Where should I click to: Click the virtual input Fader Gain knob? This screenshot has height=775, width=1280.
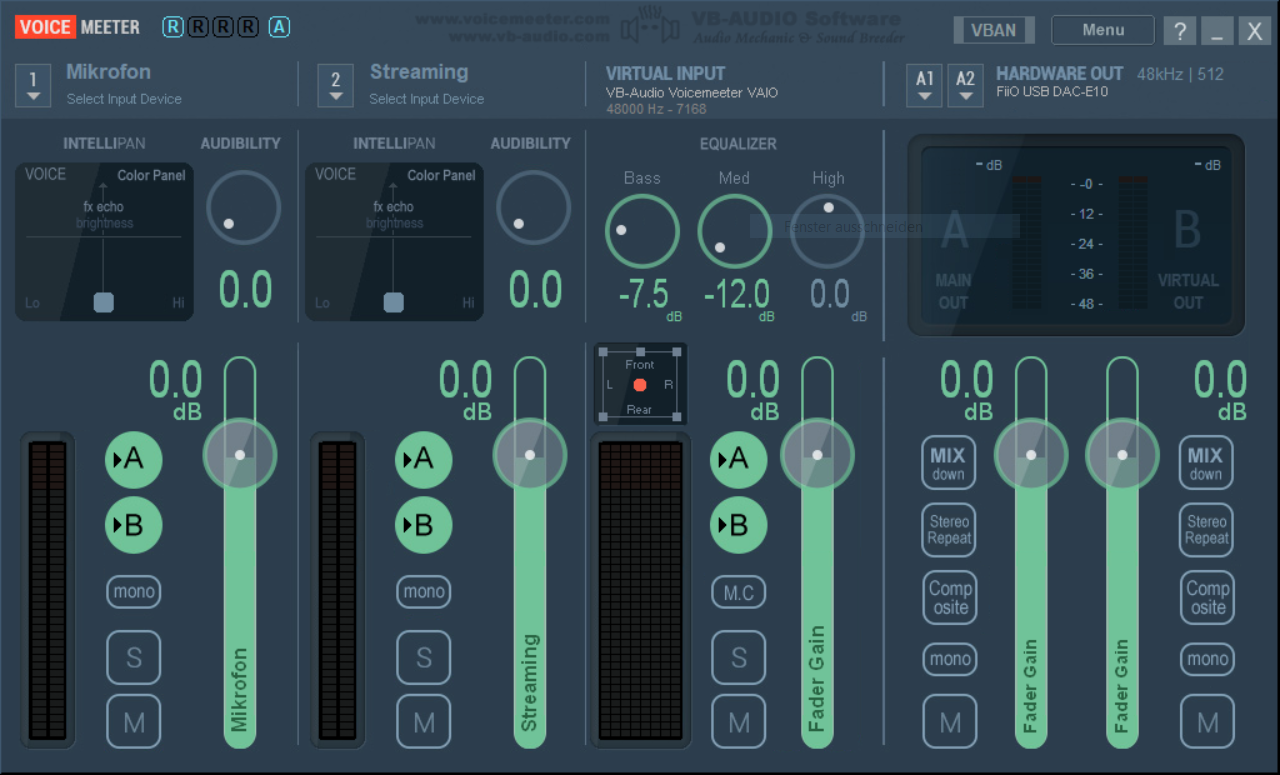[817, 454]
